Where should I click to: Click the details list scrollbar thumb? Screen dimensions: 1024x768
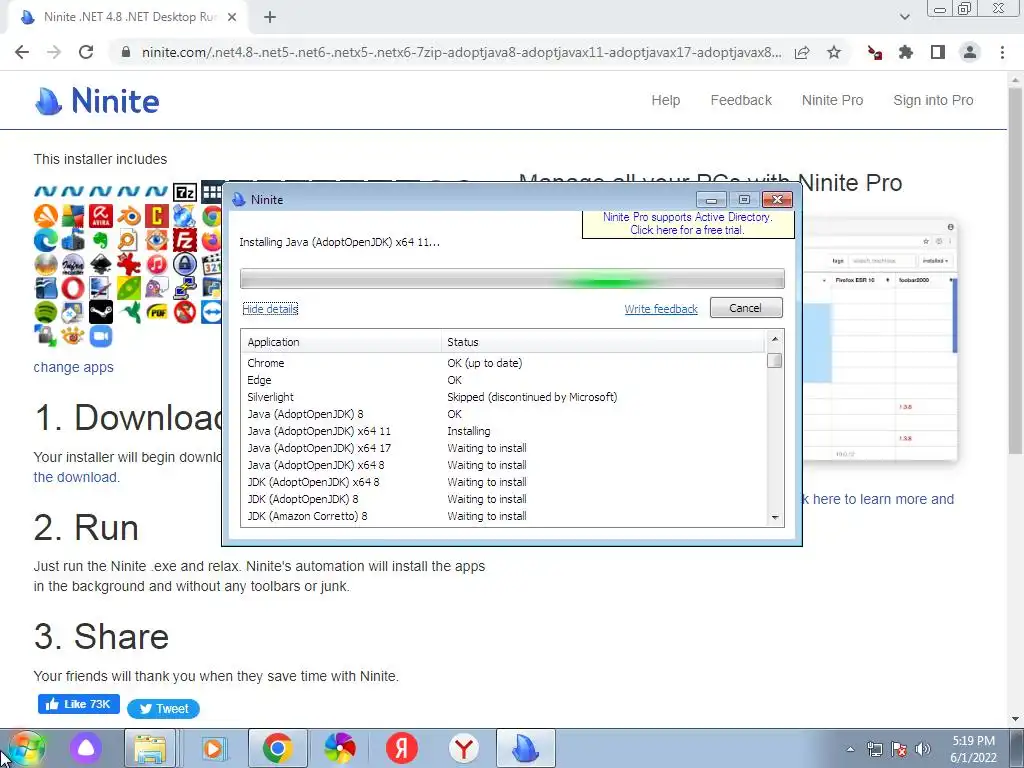pyautogui.click(x=775, y=360)
